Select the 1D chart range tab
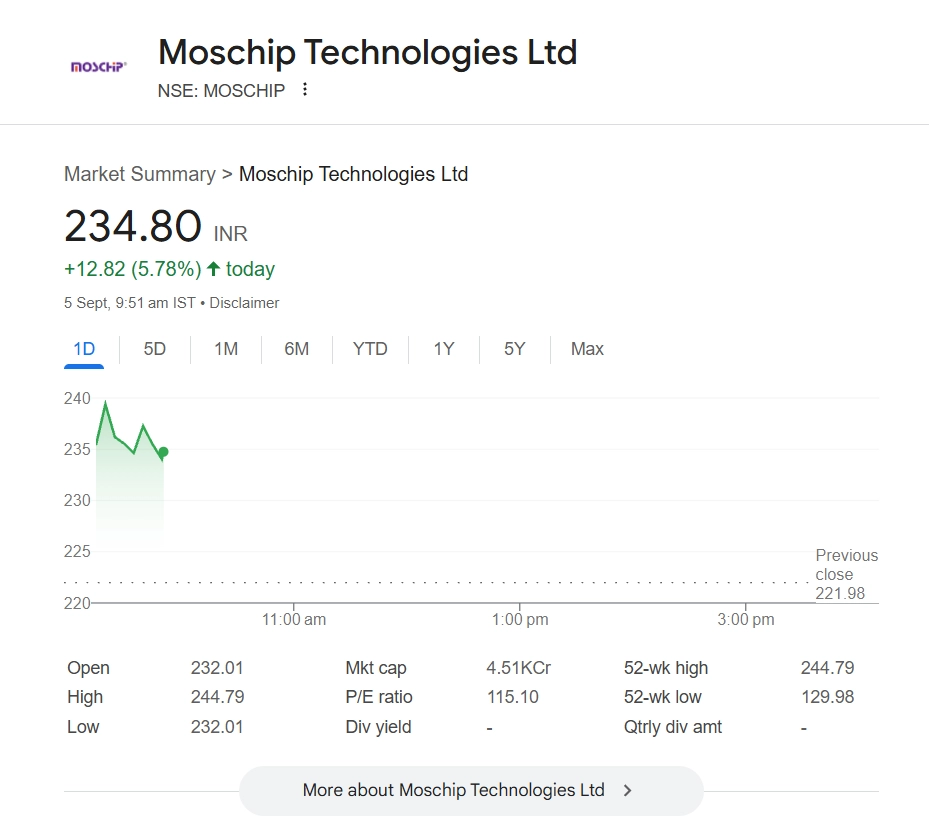Screen dimensions: 929x830 [x=84, y=349]
